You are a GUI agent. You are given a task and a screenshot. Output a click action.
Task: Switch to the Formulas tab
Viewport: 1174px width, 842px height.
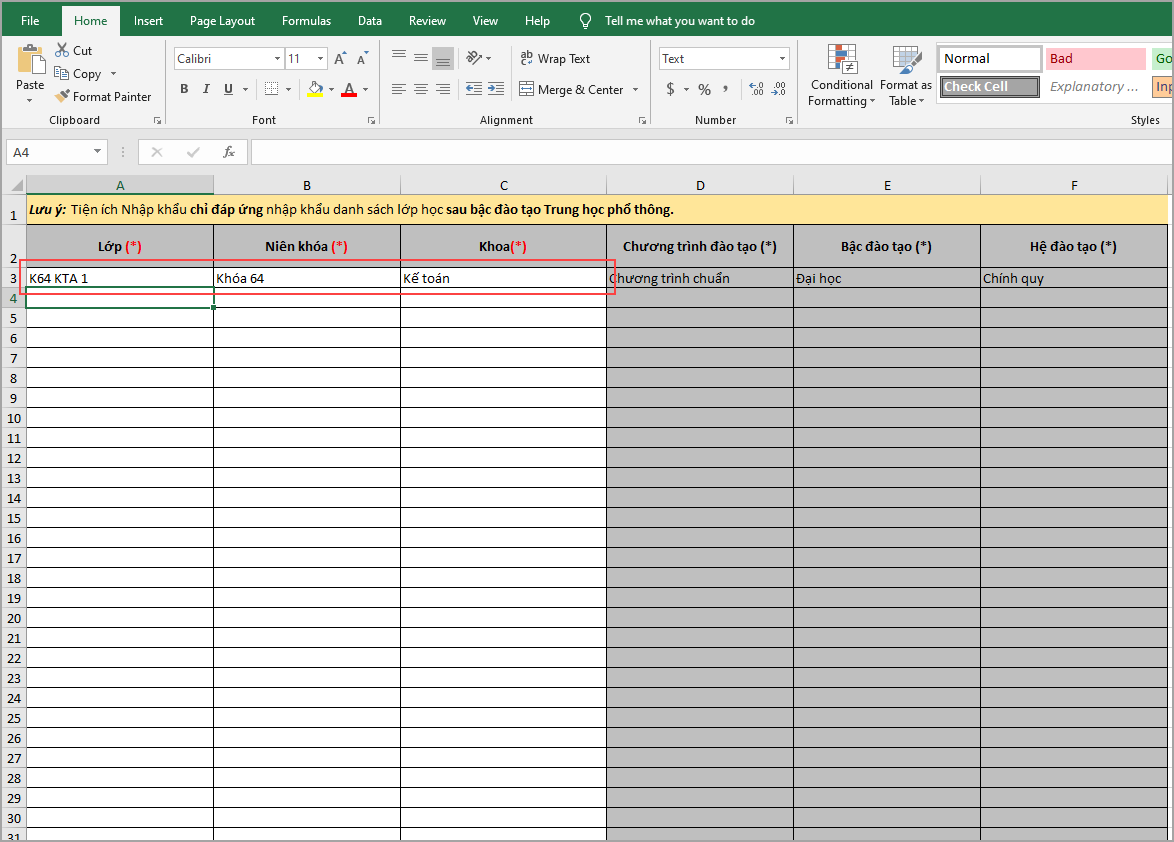tap(306, 21)
